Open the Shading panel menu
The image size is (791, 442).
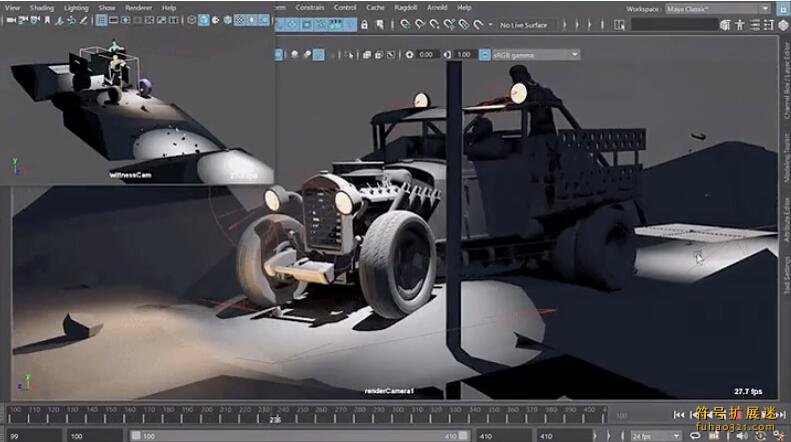coord(42,7)
